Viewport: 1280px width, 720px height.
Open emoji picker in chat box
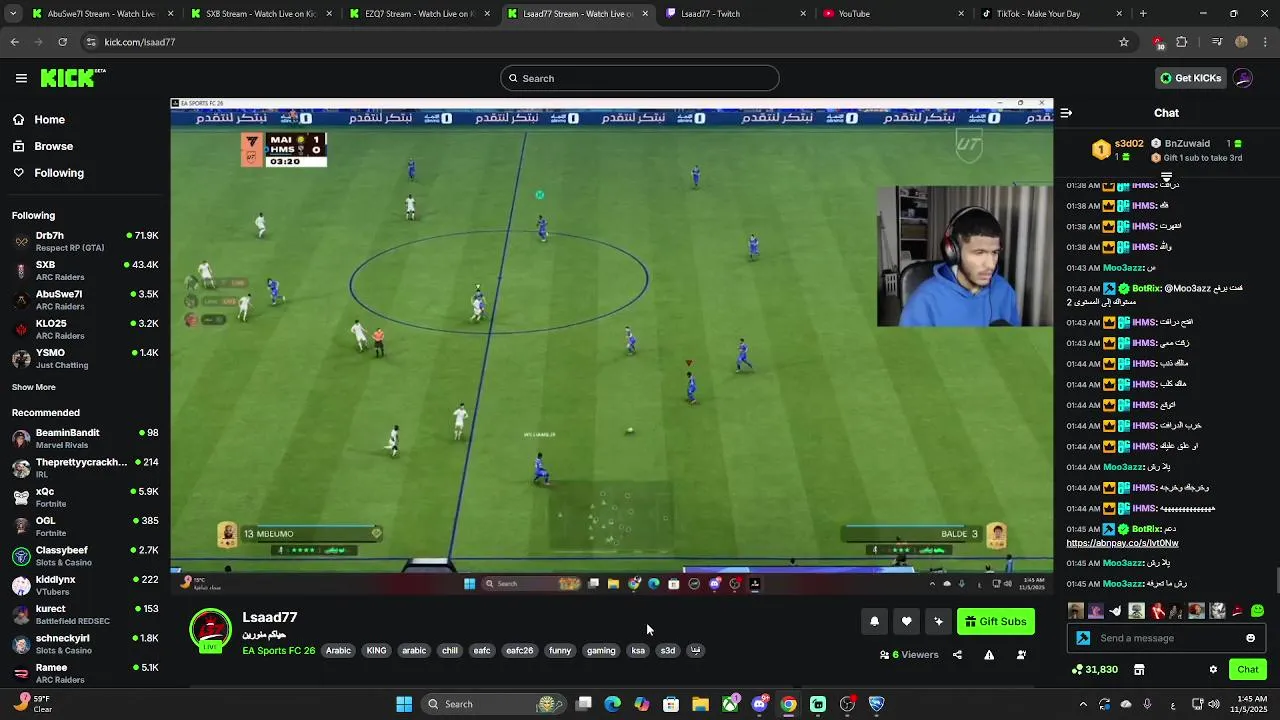point(1250,638)
